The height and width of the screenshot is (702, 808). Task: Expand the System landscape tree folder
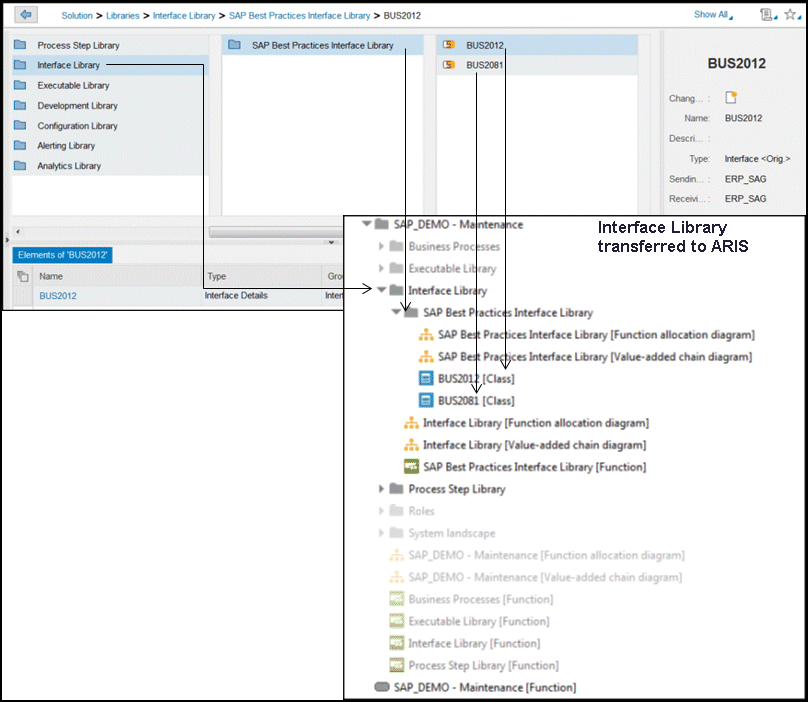click(x=381, y=532)
